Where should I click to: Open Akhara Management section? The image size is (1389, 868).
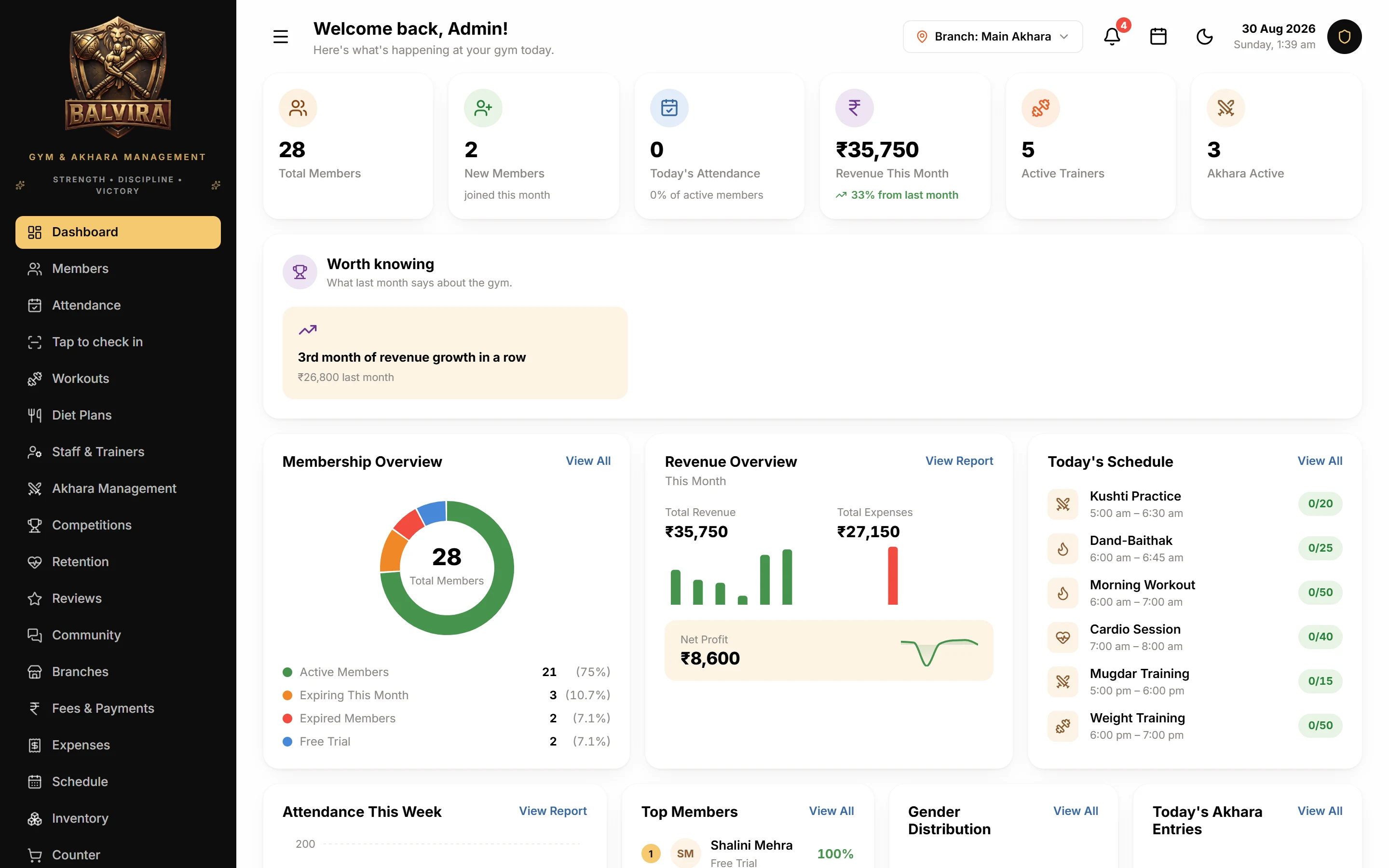(x=118, y=488)
